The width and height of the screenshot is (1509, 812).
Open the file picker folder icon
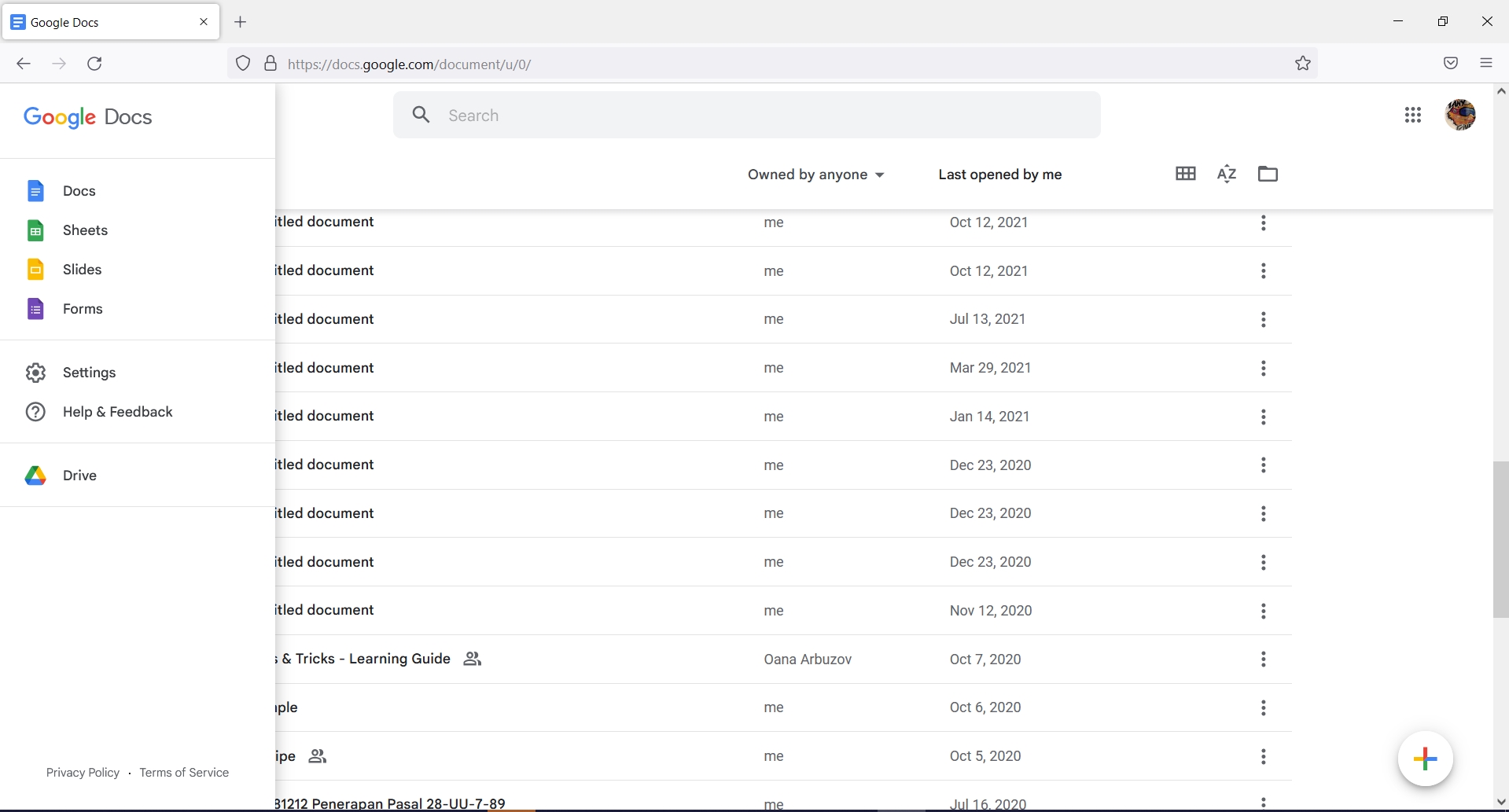1267,173
